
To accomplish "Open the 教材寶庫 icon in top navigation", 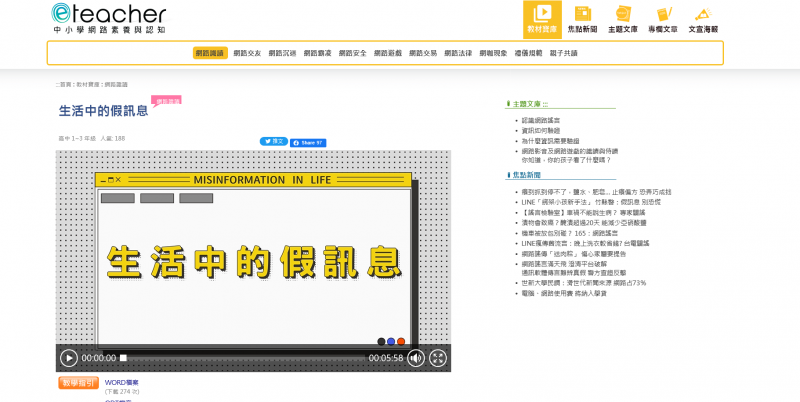I will tap(542, 18).
